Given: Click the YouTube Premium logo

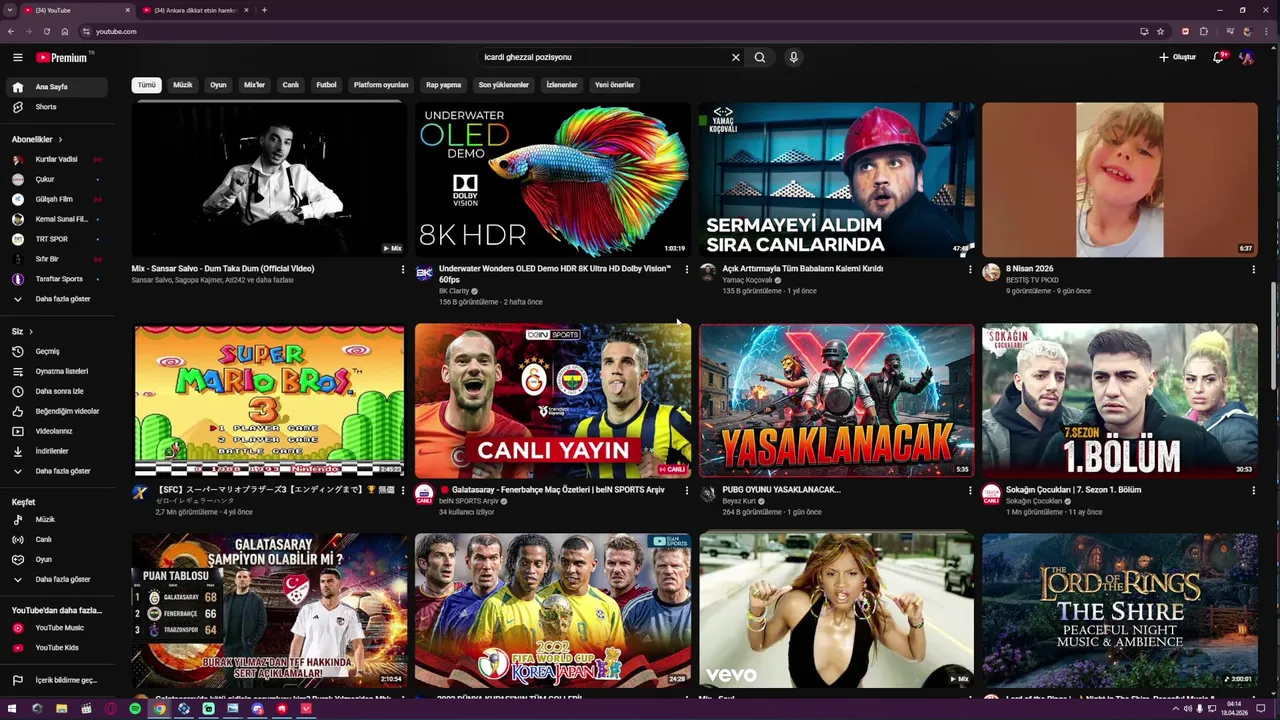Looking at the screenshot, I should click(63, 57).
